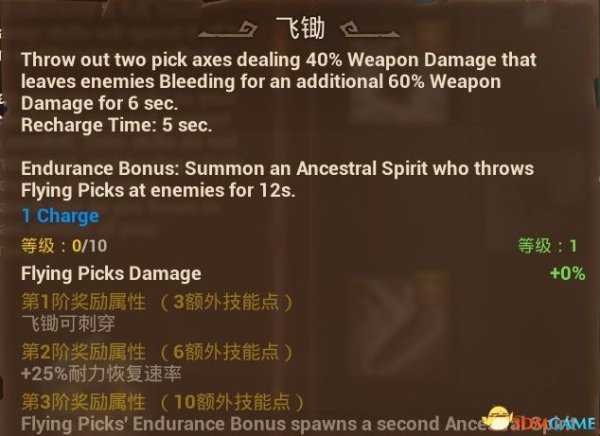The height and width of the screenshot is (436, 600).
Task: Click the yellow duck mascot in watermark
Action: [x=499, y=417]
